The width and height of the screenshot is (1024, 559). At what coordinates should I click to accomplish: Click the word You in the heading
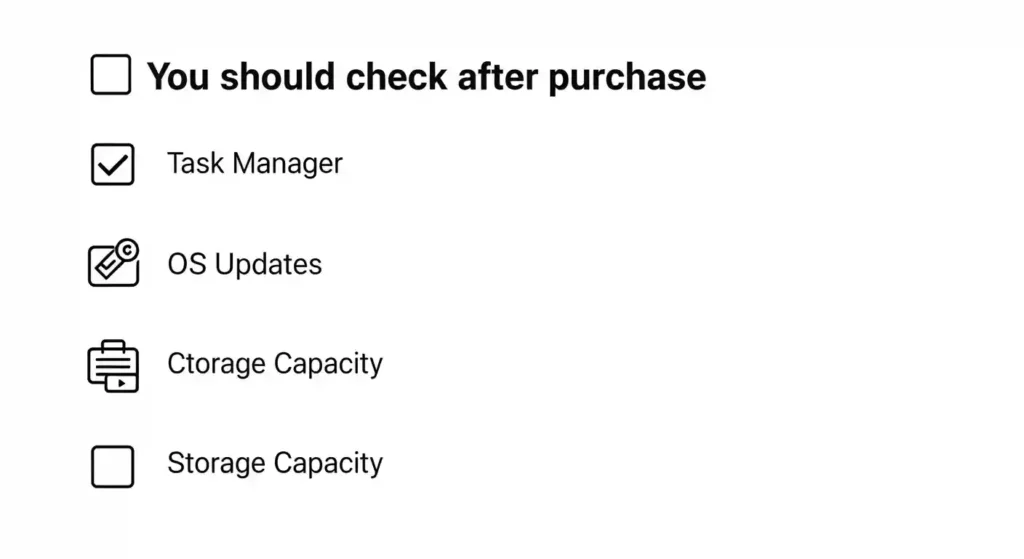(x=178, y=76)
